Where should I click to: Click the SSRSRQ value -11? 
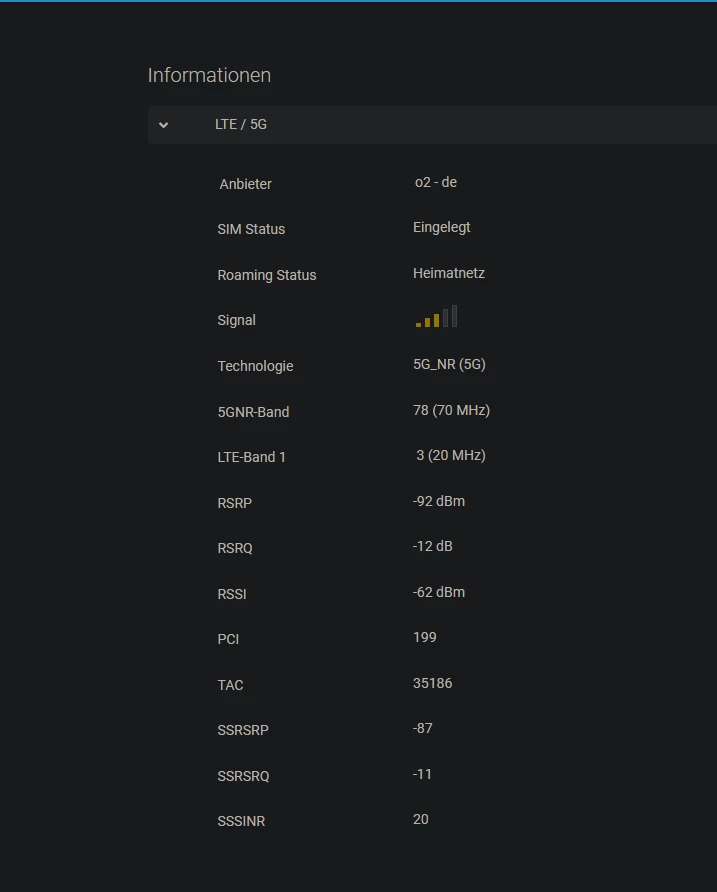click(422, 774)
